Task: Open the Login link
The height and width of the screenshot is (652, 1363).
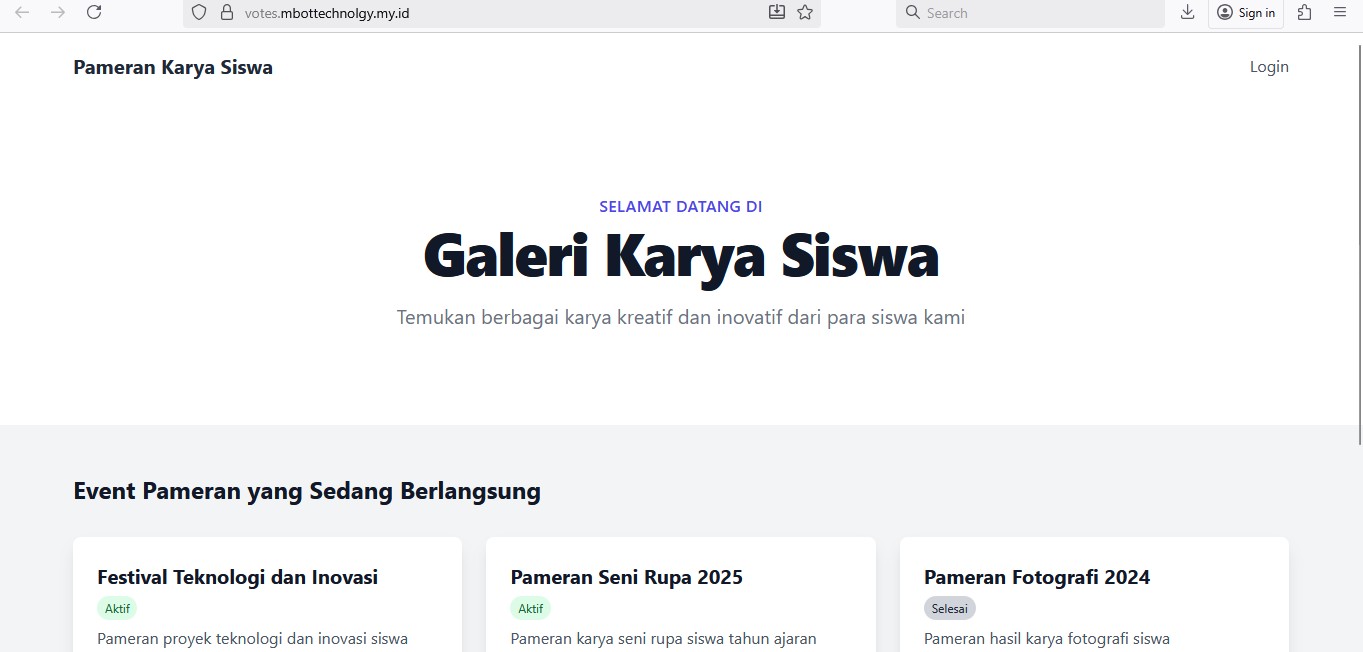Action: (1268, 66)
